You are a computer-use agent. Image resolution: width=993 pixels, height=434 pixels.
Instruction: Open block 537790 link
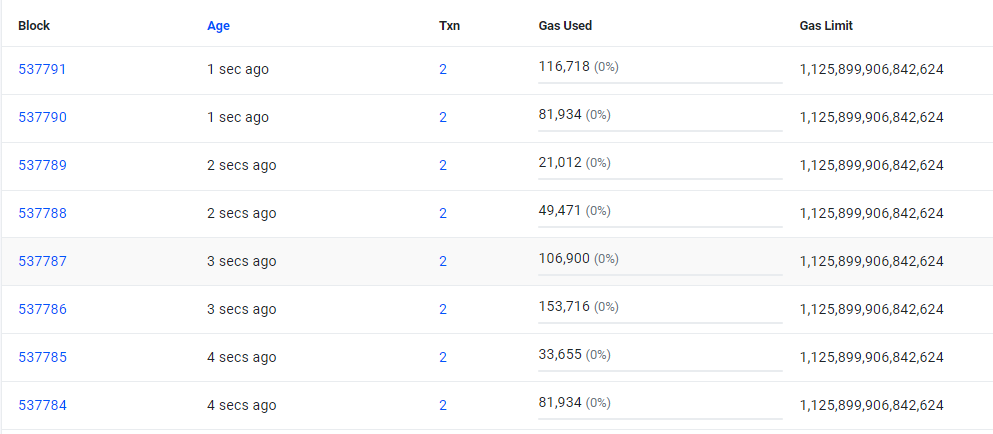click(42, 117)
